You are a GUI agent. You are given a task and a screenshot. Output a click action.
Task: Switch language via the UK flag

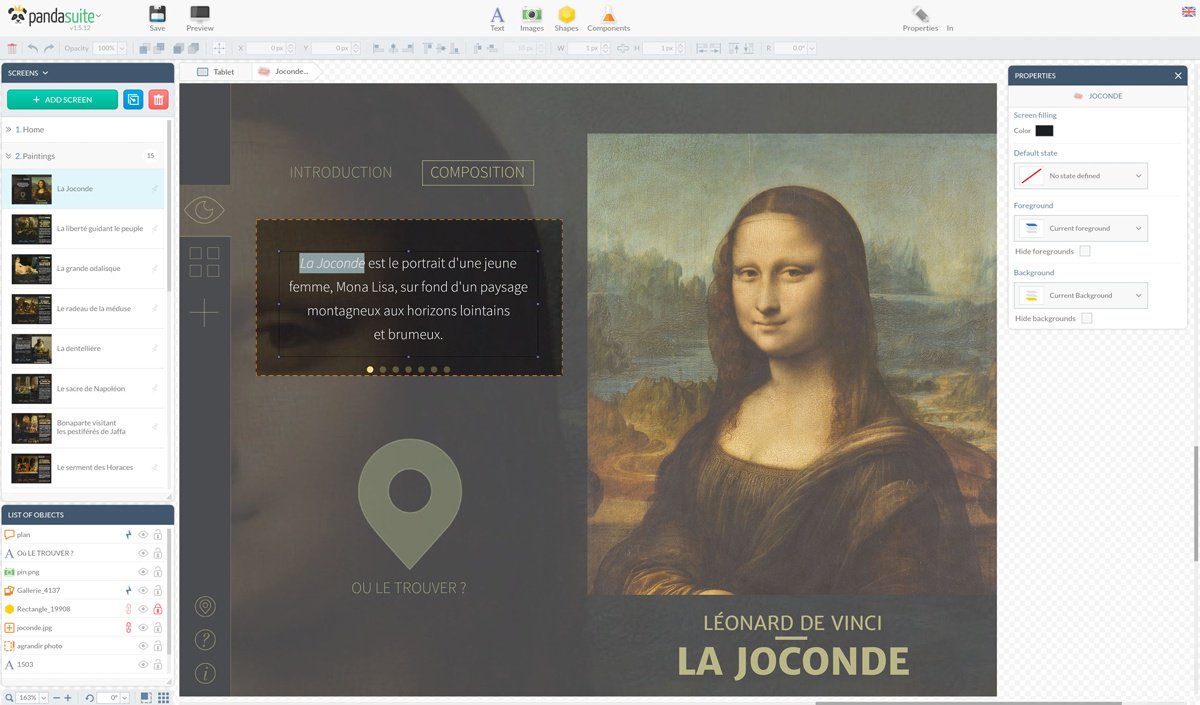pyautogui.click(x=1187, y=11)
